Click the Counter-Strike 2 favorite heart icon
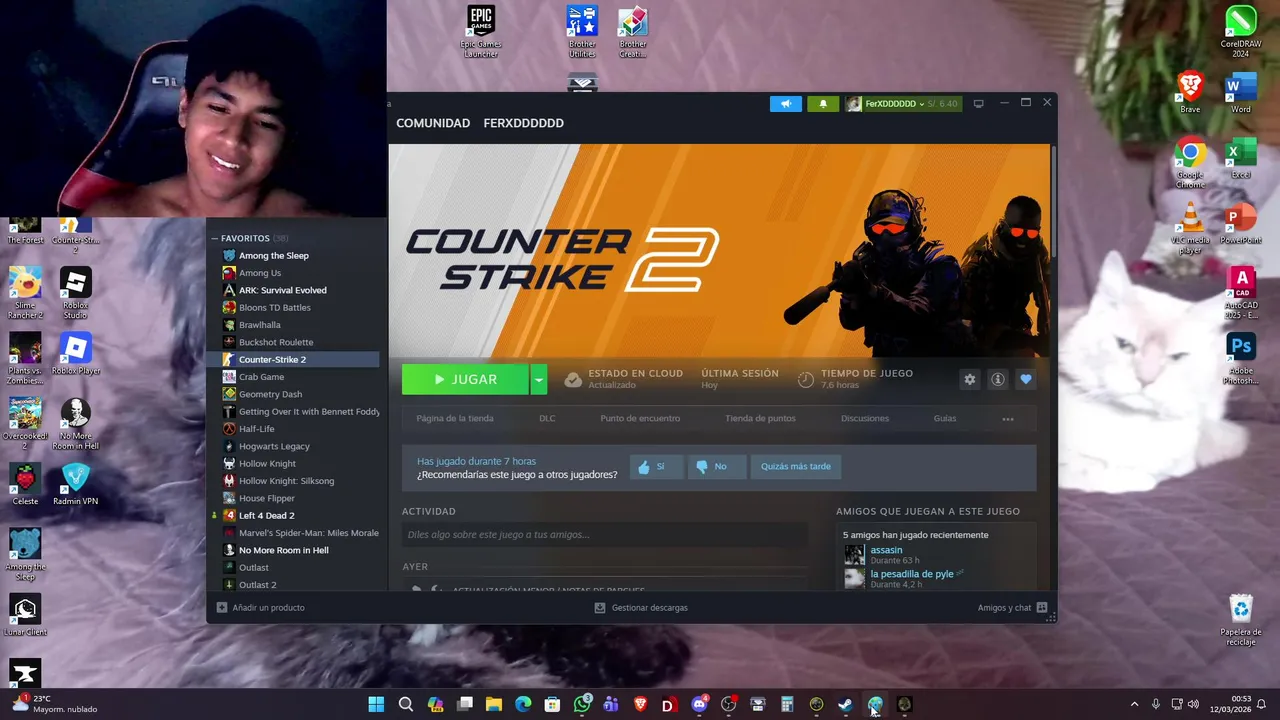 pos(1025,379)
